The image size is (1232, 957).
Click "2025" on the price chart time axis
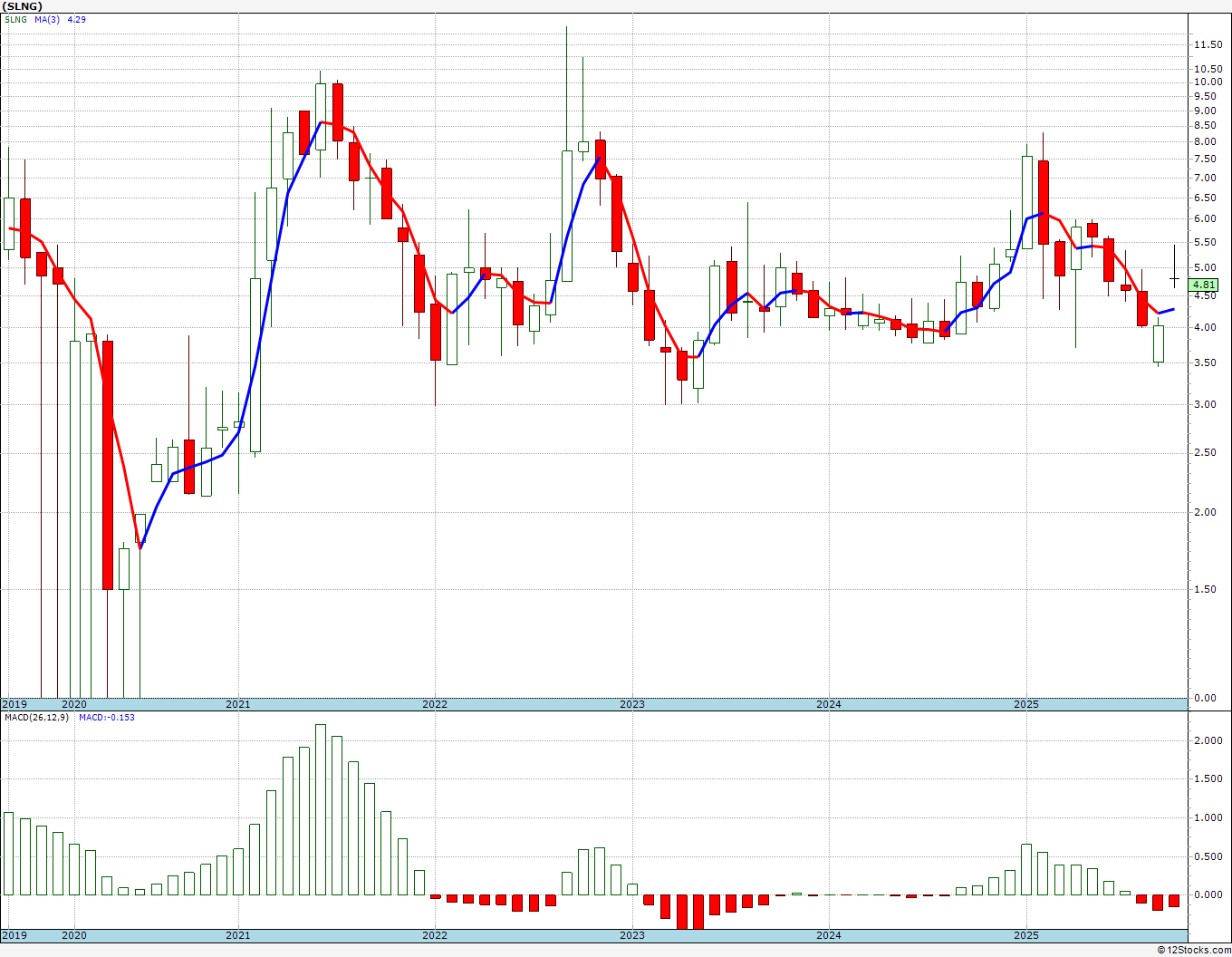coord(1026,704)
